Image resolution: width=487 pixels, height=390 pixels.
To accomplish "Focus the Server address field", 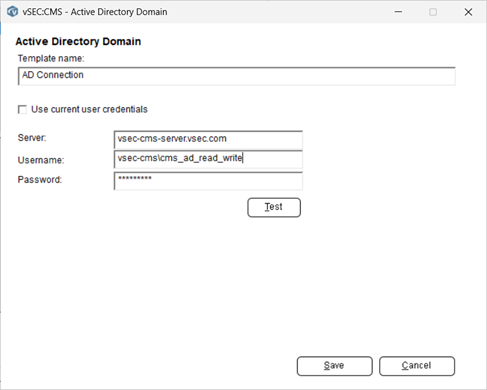I will coord(208,139).
